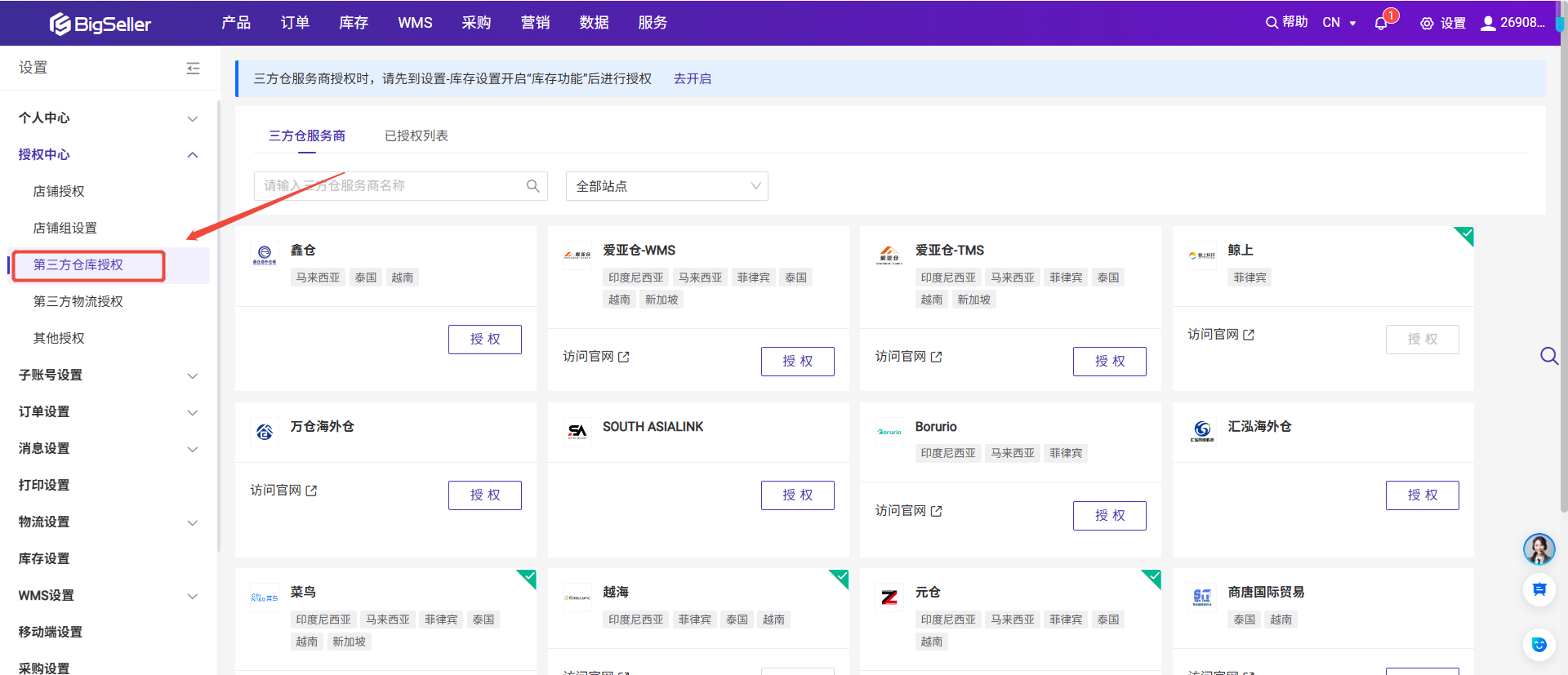Click the 去开启 link in notice banner
Image resolution: width=1568 pixels, height=675 pixels.
692,79
